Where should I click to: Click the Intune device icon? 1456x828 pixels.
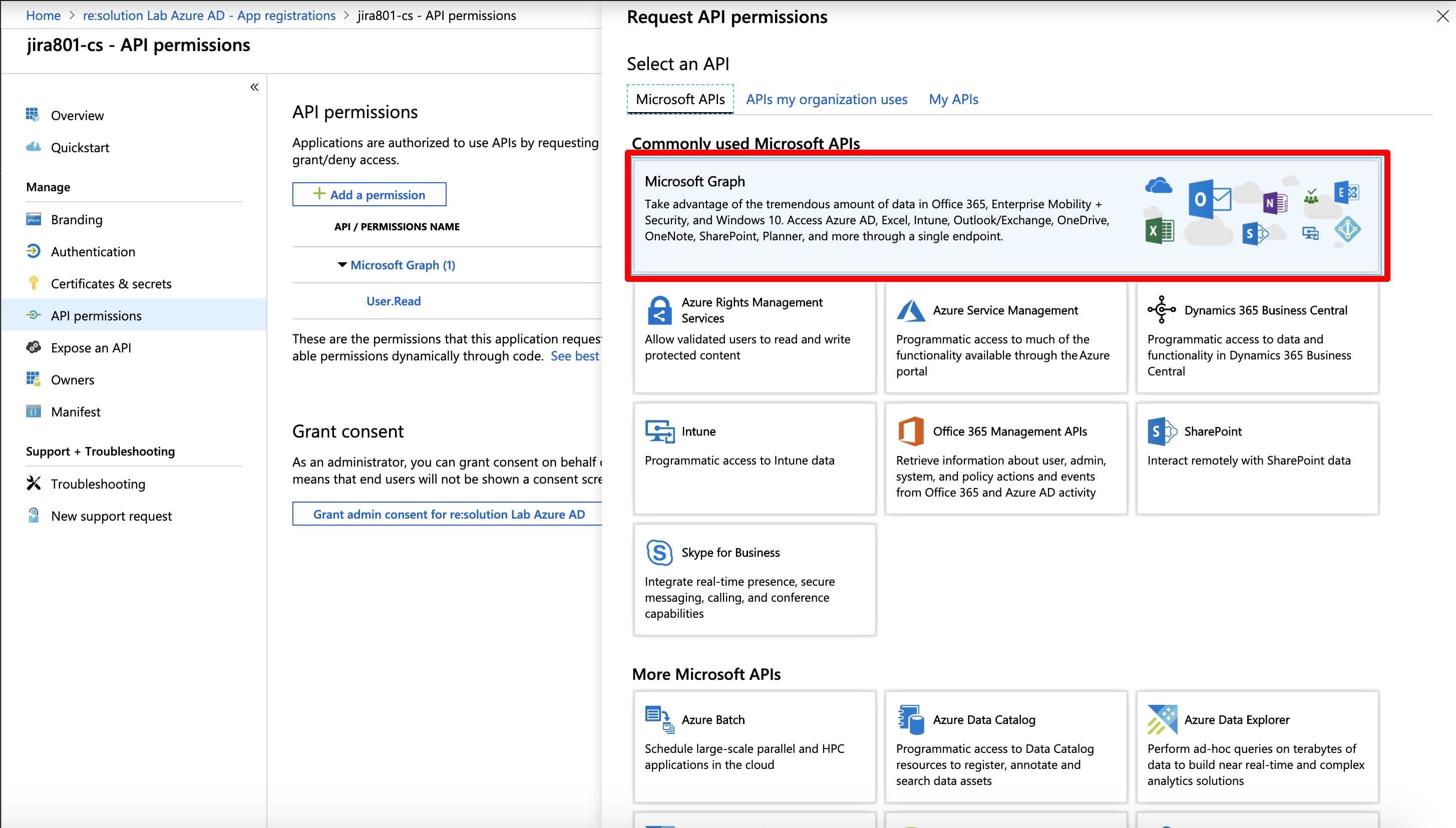tap(660, 431)
